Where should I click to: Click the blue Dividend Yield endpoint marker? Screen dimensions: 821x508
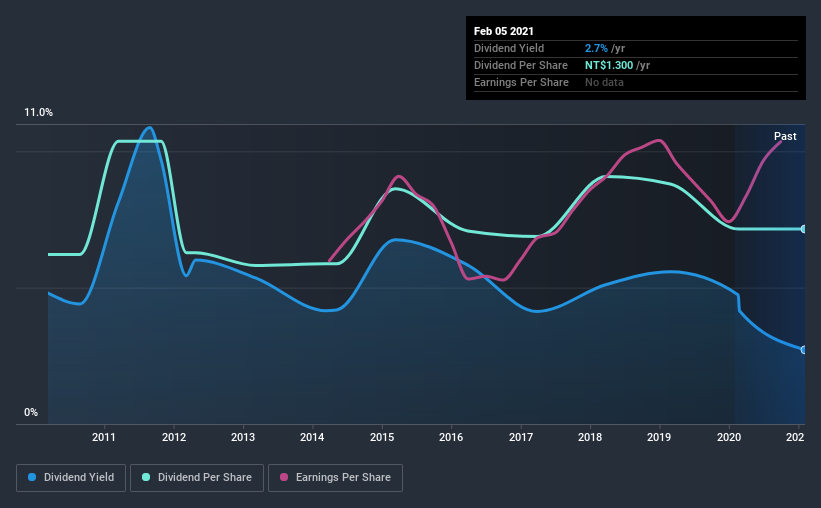803,350
